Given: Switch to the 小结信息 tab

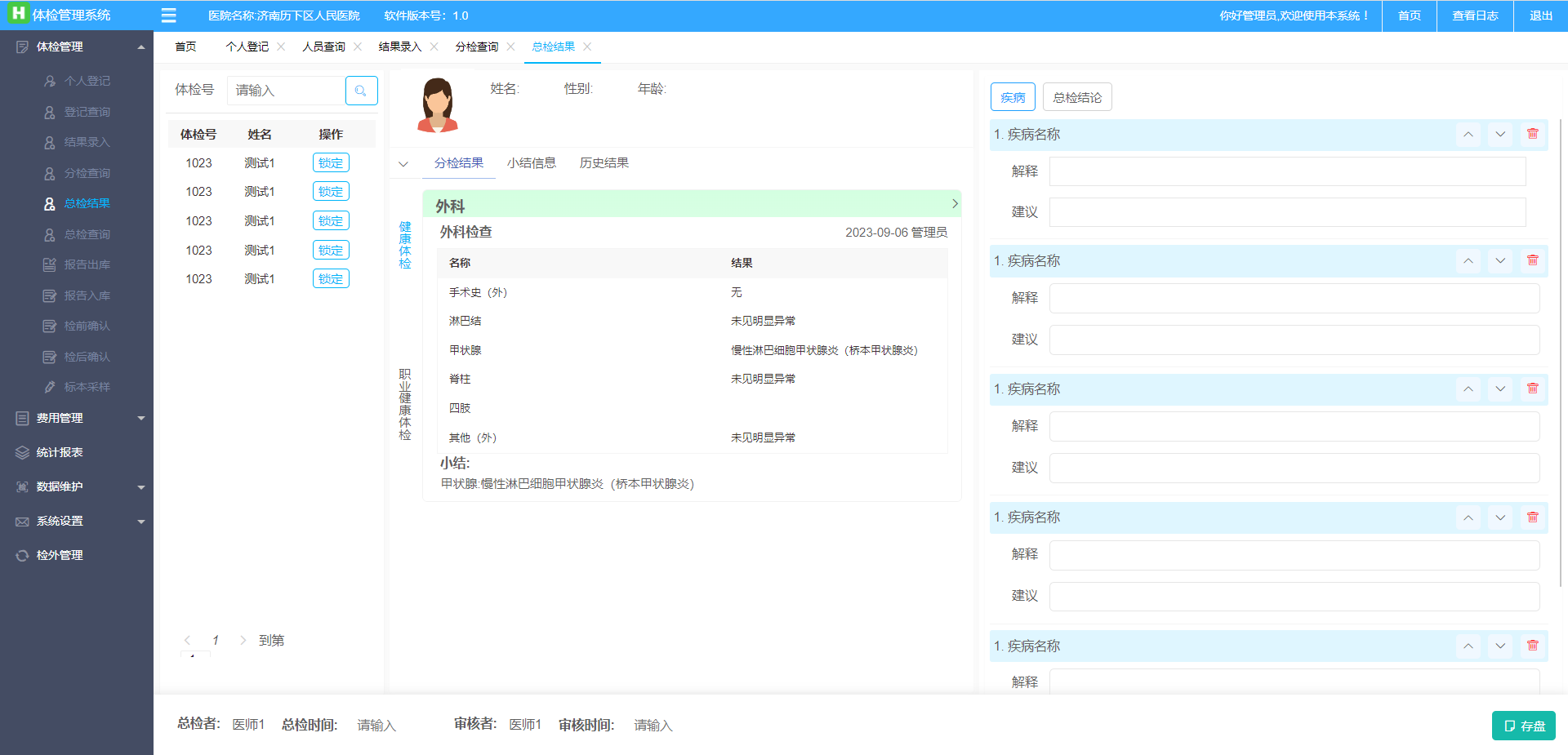Looking at the screenshot, I should (531, 163).
